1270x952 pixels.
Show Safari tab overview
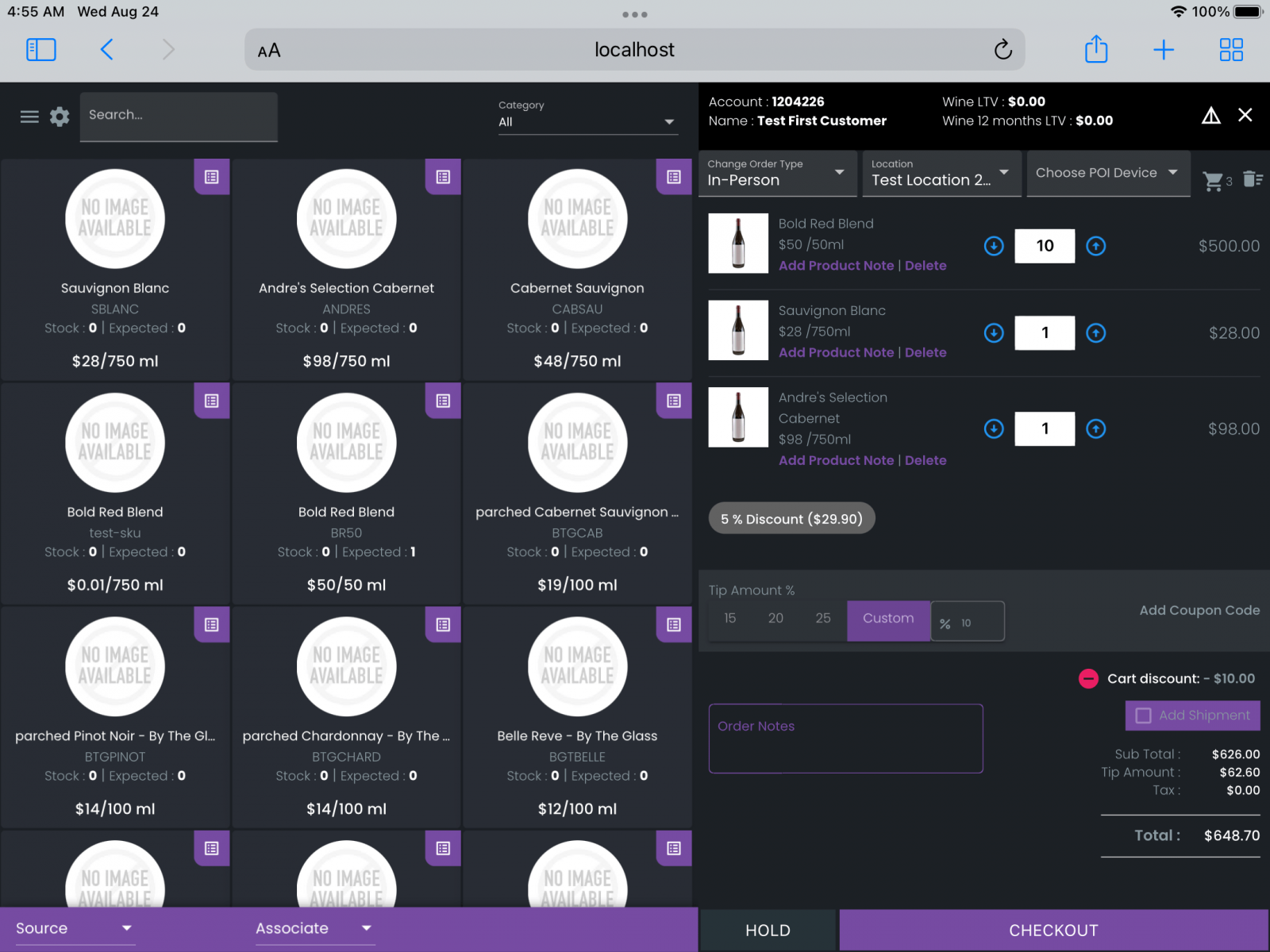pyautogui.click(x=1231, y=50)
